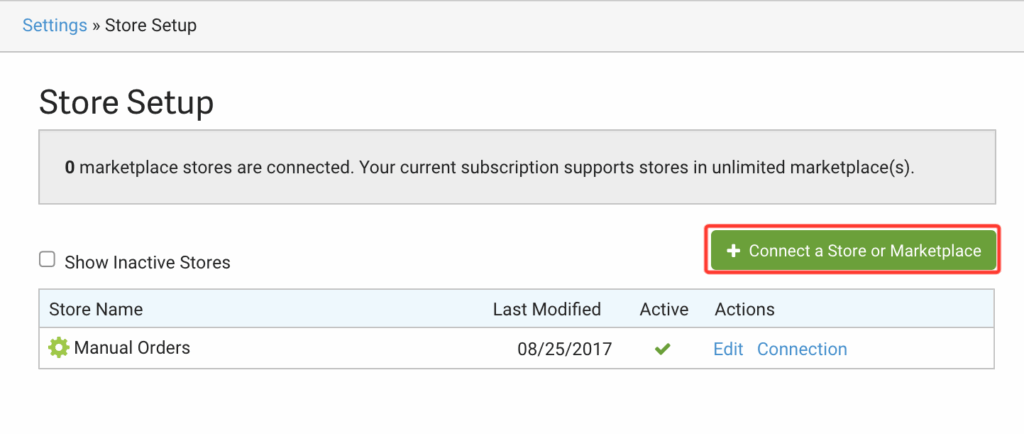Viewport: 1024px width, 434px height.
Task: Sort by Last Modified column header
Action: (547, 309)
